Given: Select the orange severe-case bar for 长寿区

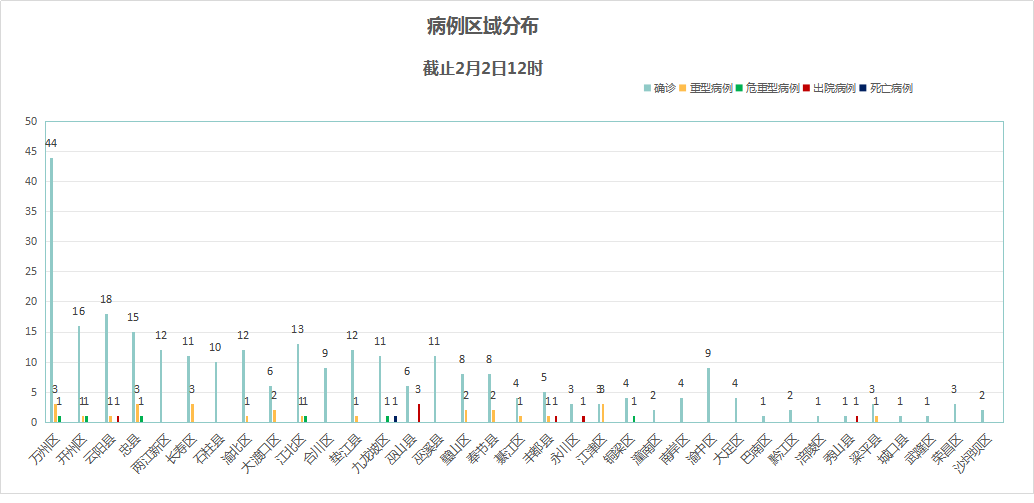Looking at the screenshot, I should click(x=192, y=412).
